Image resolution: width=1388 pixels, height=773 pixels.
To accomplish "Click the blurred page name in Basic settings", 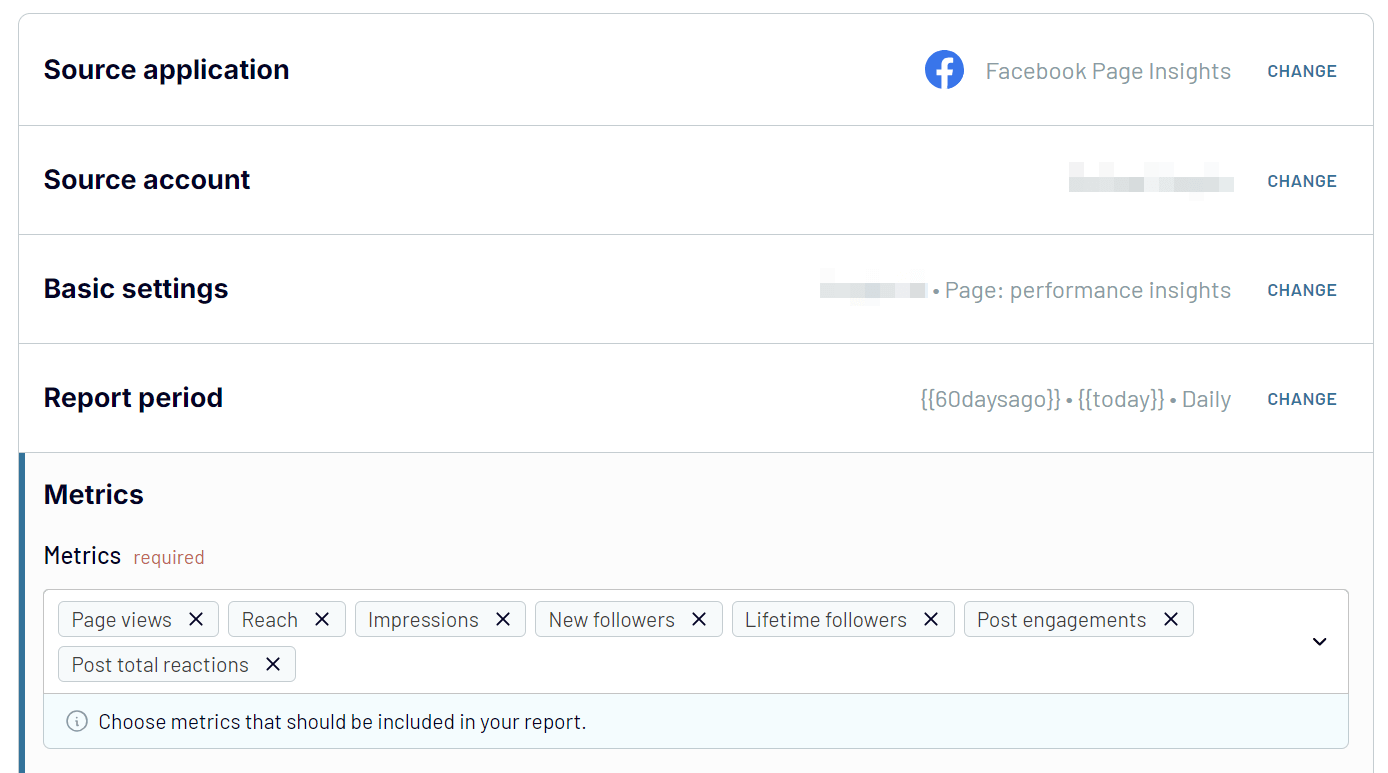I will [873, 290].
